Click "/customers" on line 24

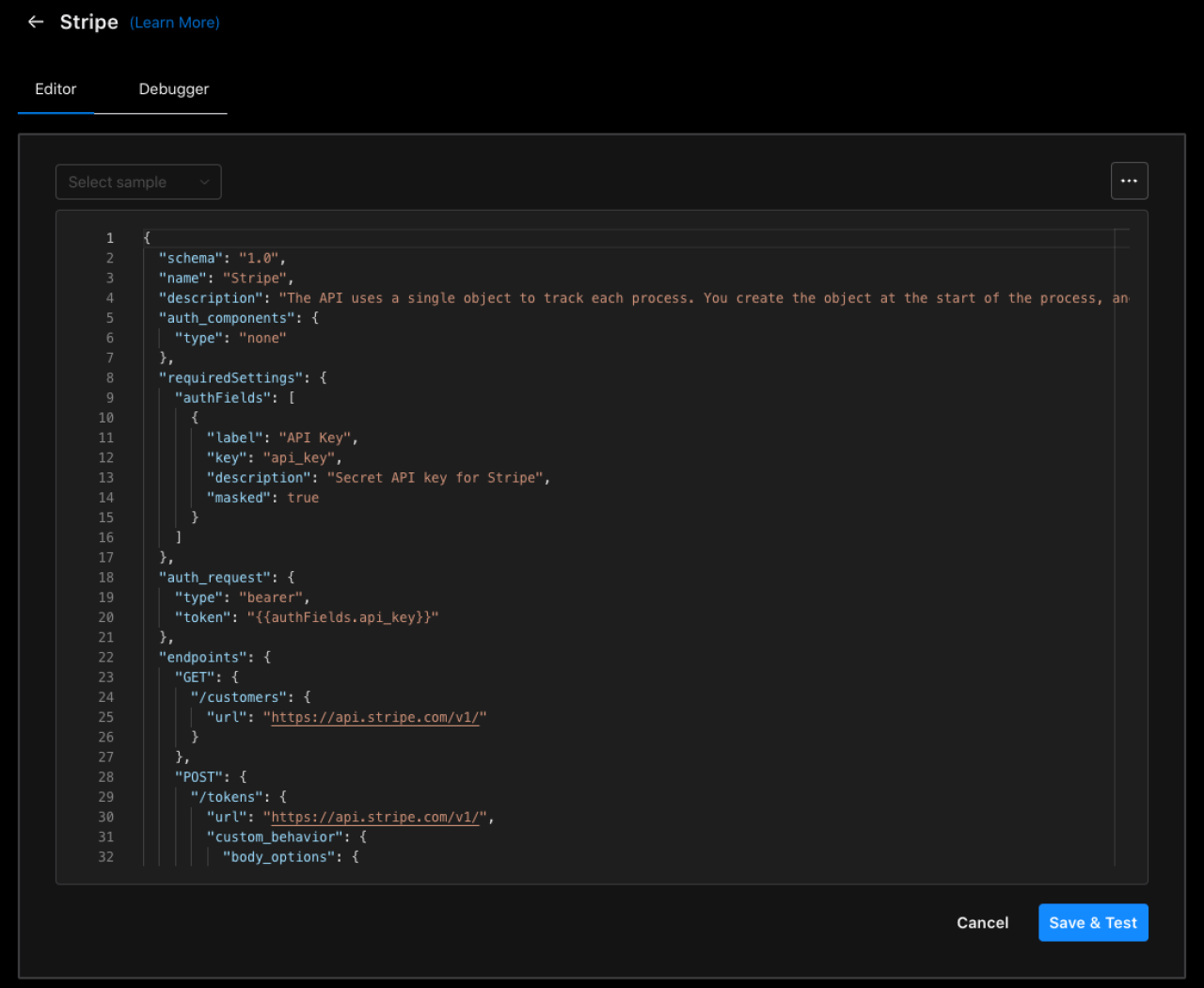[x=239, y=697]
